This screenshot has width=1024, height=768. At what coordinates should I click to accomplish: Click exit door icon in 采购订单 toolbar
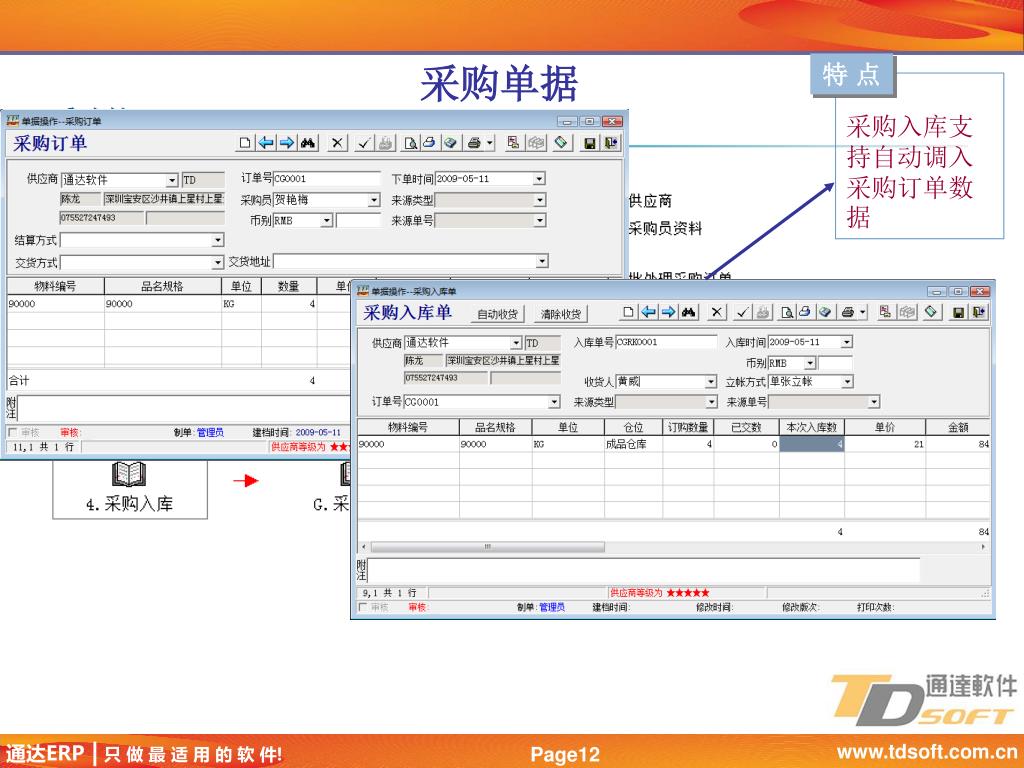click(x=611, y=142)
